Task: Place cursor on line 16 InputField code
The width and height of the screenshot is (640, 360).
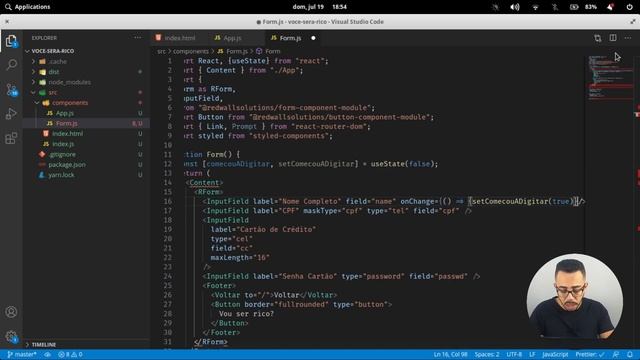Action: [394, 201]
